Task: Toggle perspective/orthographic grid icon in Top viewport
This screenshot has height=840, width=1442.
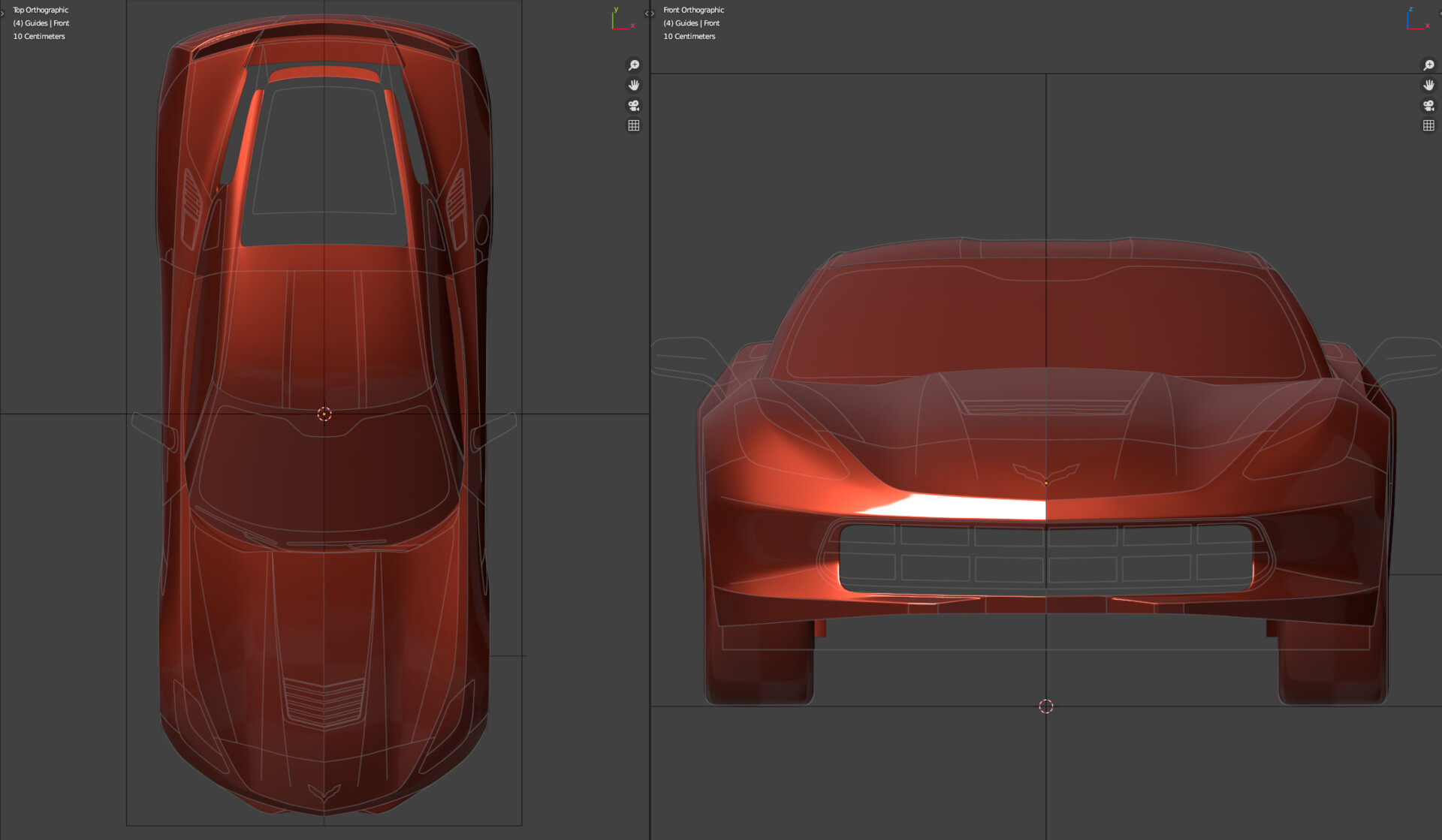Action: (634, 125)
